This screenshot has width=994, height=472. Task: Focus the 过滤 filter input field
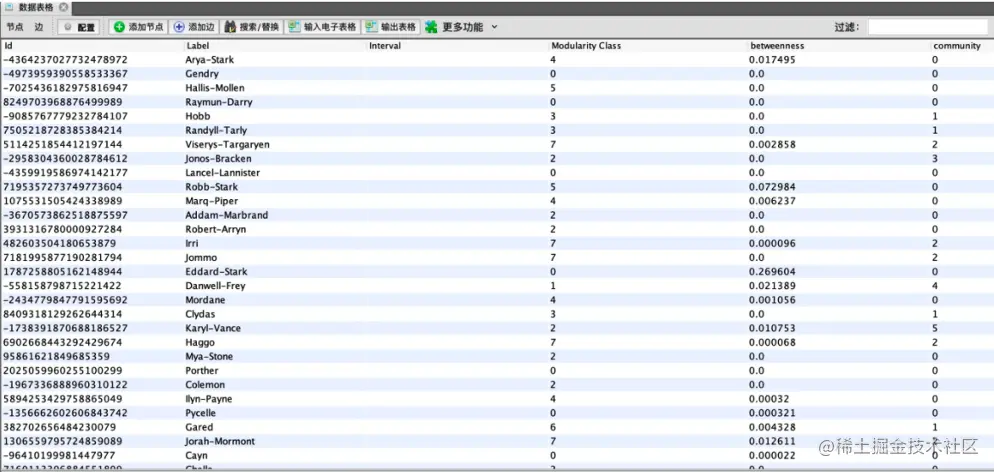coord(927,27)
